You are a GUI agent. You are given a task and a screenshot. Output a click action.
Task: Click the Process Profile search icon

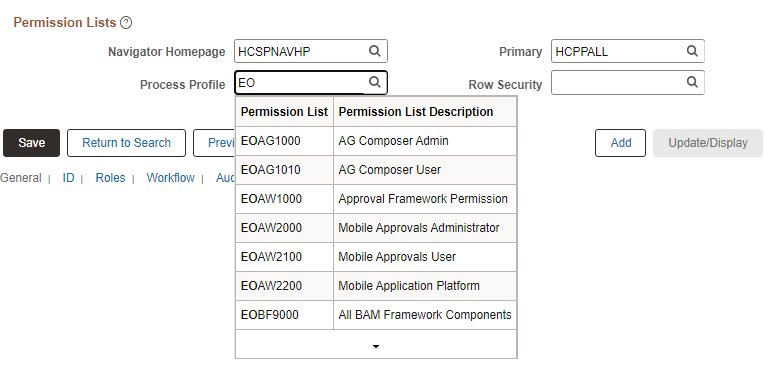pyautogui.click(x=375, y=82)
